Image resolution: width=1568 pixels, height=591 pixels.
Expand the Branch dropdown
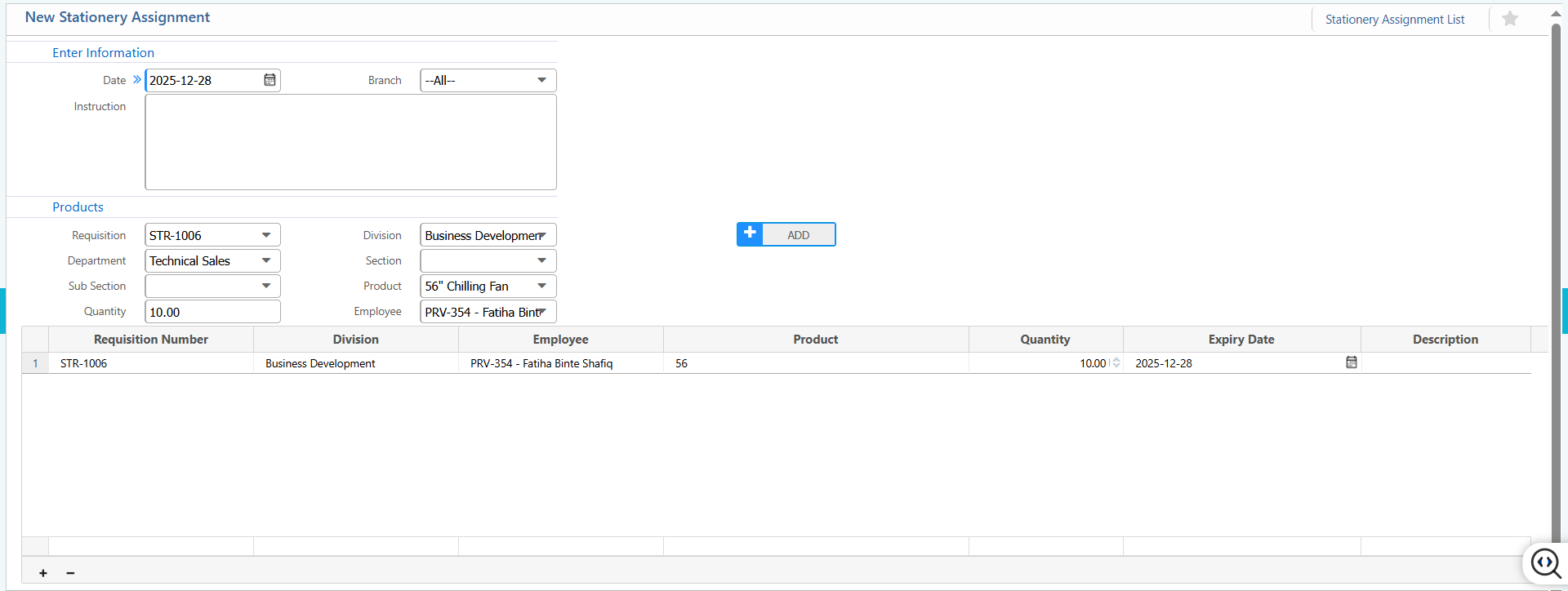click(541, 80)
